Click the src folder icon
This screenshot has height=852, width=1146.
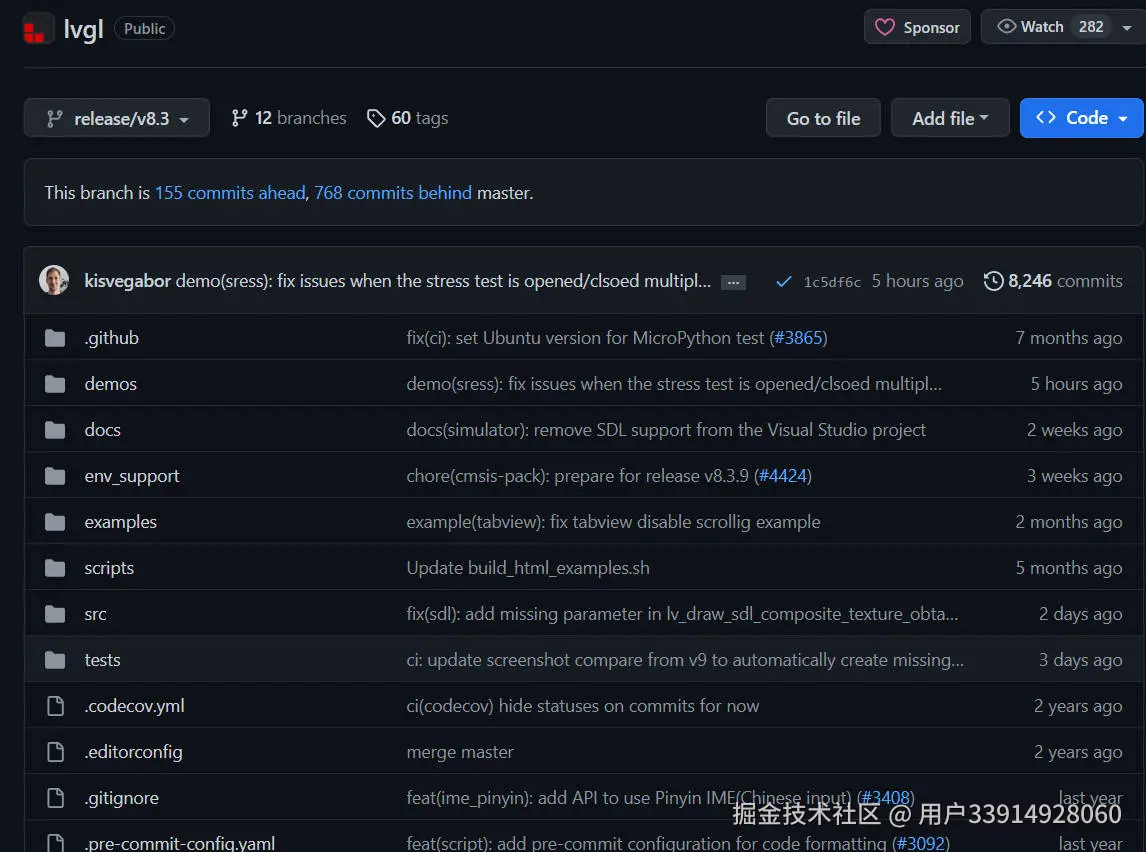click(x=55, y=614)
